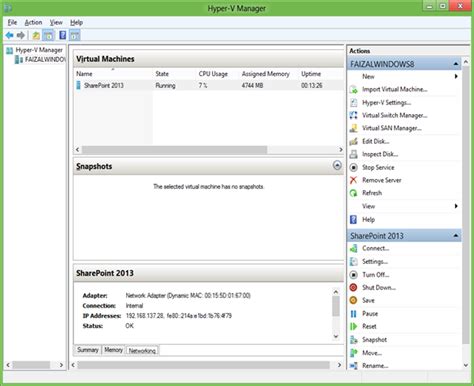Sort by the Name column header

[x=84, y=74]
